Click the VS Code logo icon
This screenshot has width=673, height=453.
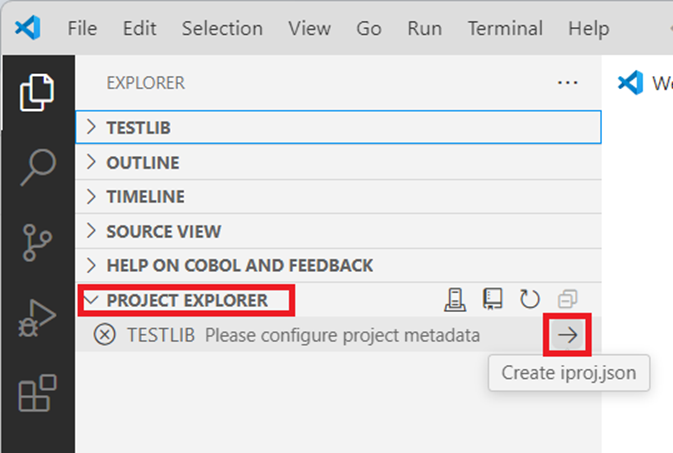29,28
